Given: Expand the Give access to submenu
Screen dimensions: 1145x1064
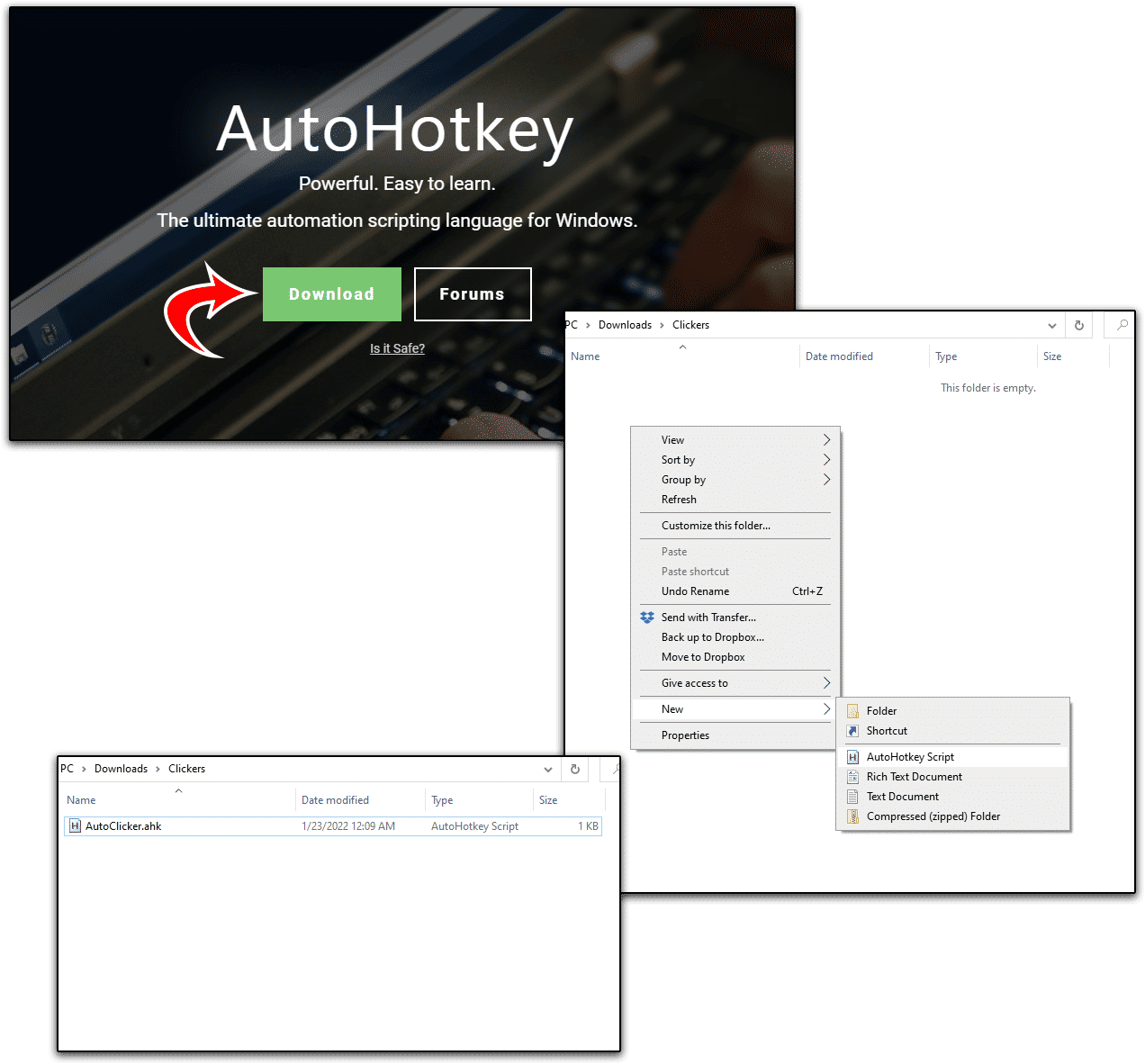Looking at the screenshot, I should tap(826, 683).
